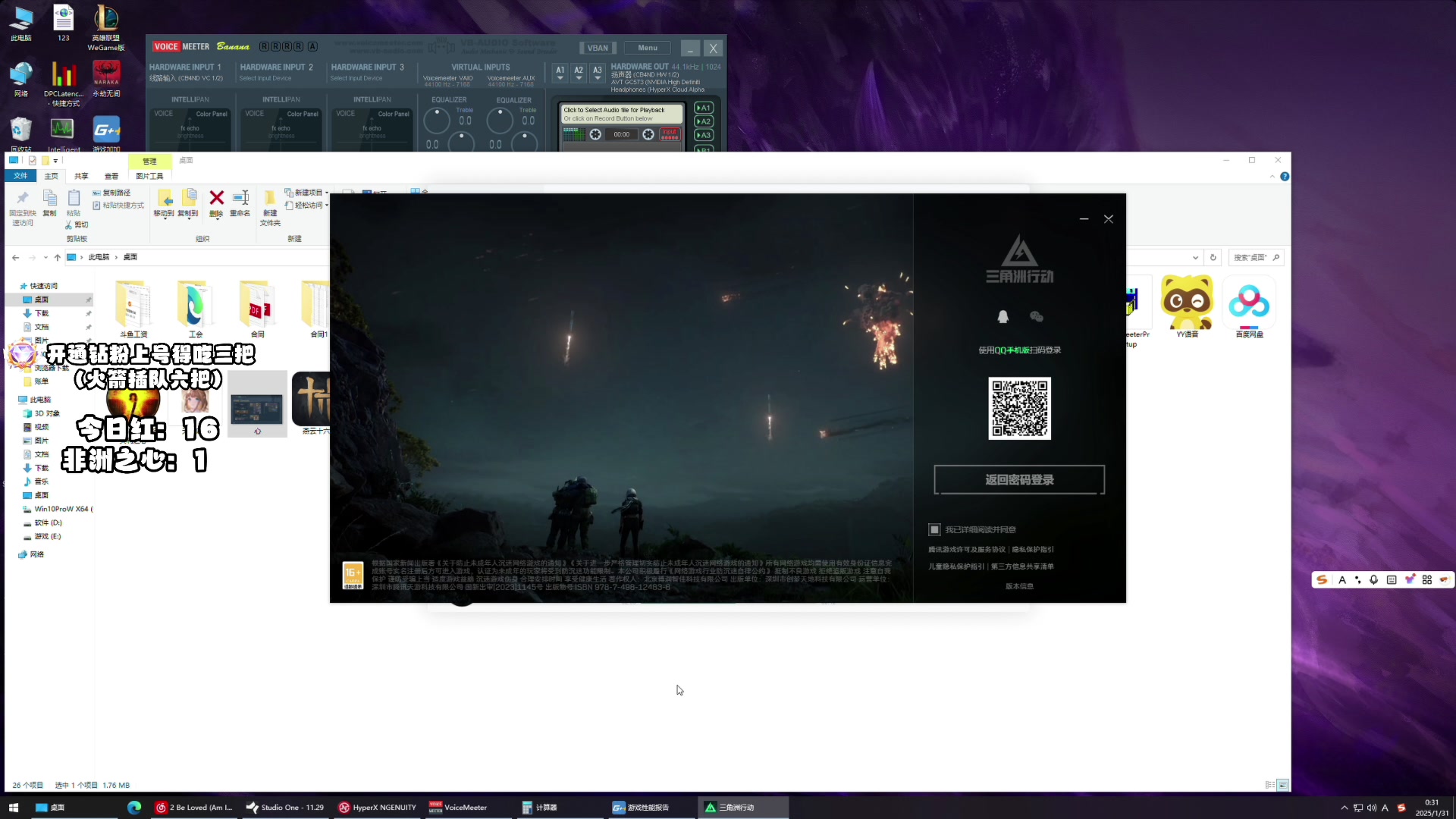
Task: Open the 百度网盘 shortcut
Action: (1249, 306)
